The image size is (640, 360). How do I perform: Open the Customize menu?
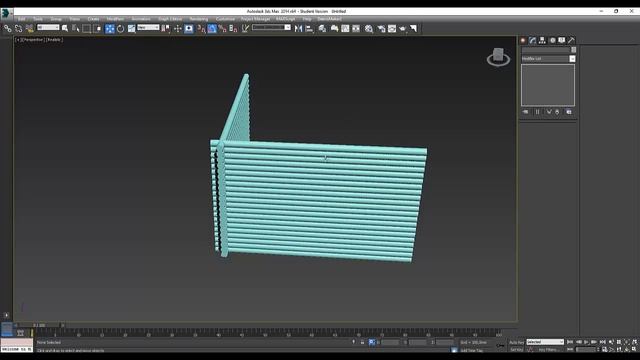coord(225,19)
